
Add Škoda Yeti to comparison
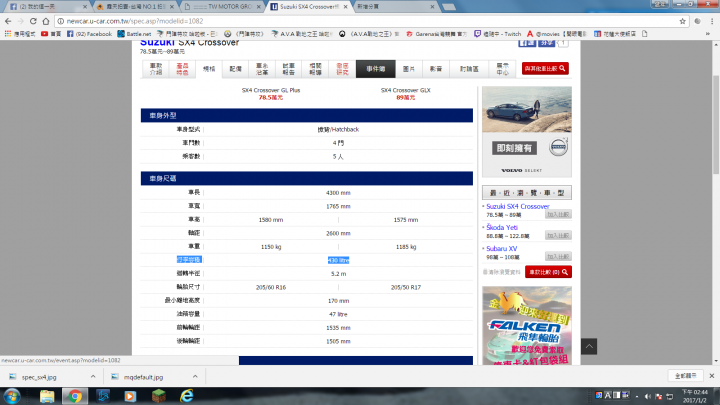click(558, 236)
